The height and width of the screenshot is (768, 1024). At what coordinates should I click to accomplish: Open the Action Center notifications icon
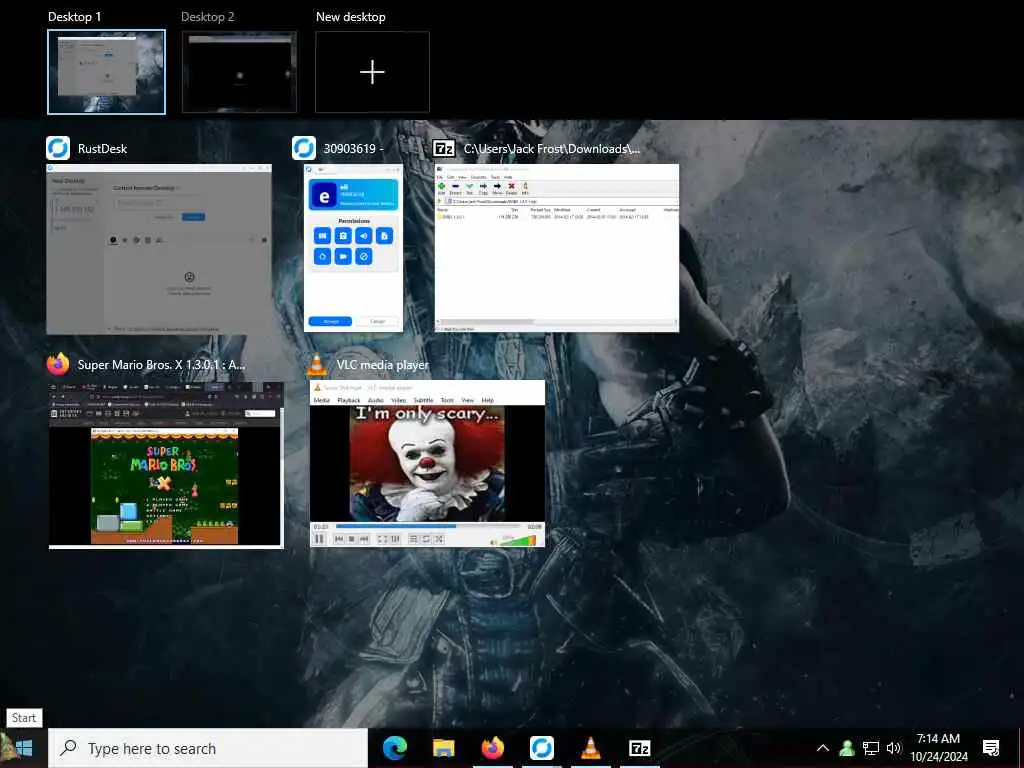(991, 748)
